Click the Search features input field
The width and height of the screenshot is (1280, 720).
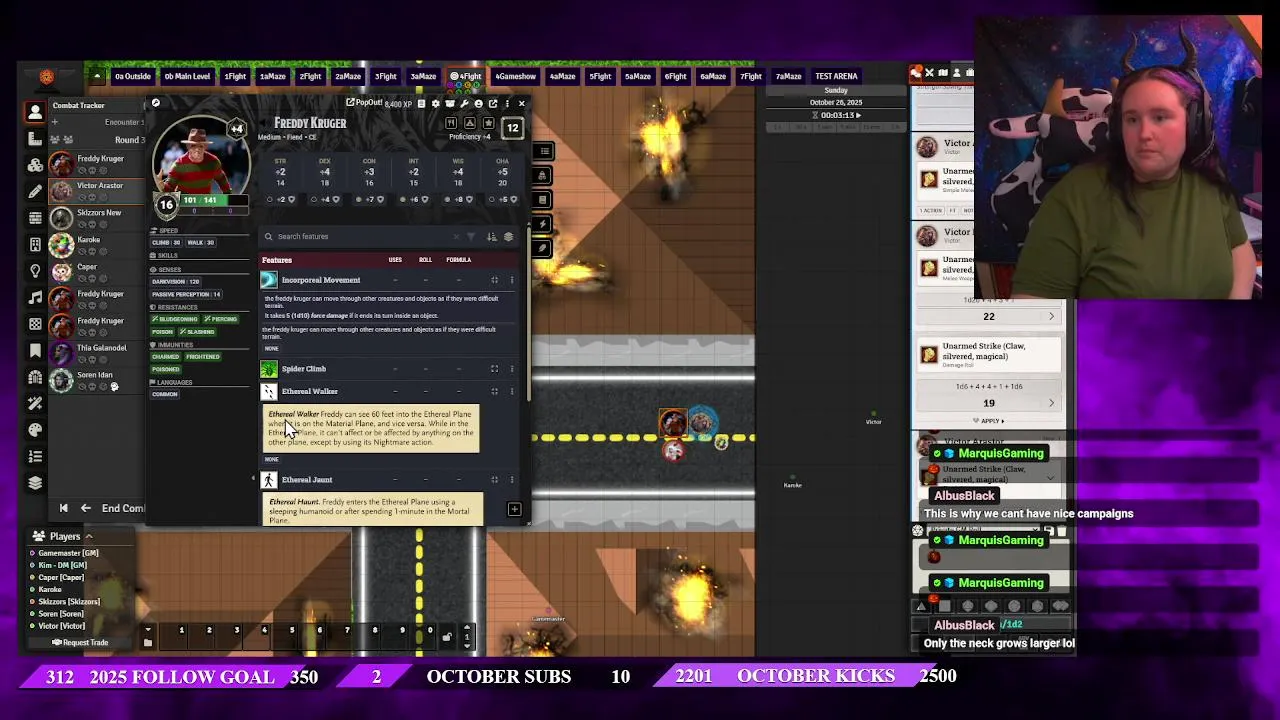[360, 237]
